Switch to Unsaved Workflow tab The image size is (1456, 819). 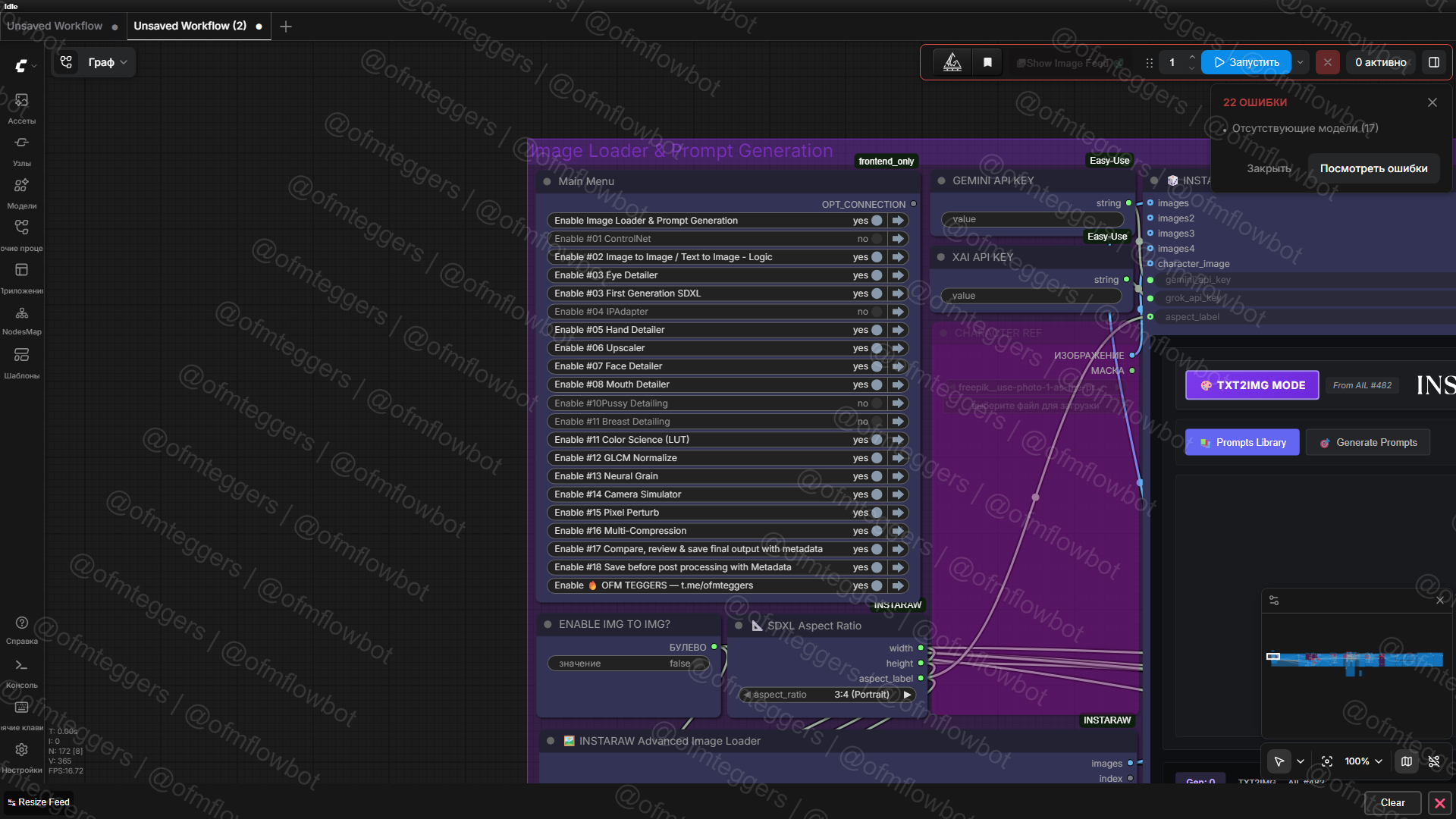55,26
